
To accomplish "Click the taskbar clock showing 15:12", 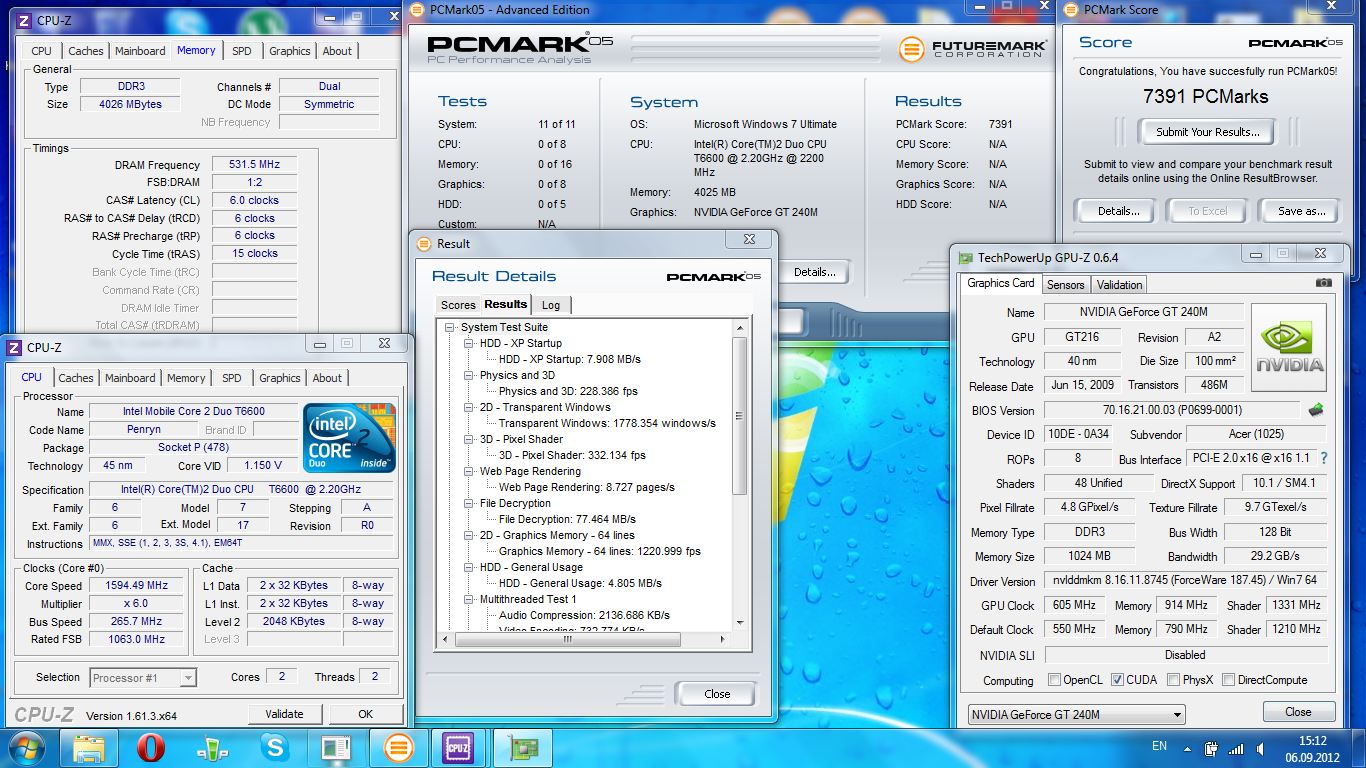I will point(1312,748).
